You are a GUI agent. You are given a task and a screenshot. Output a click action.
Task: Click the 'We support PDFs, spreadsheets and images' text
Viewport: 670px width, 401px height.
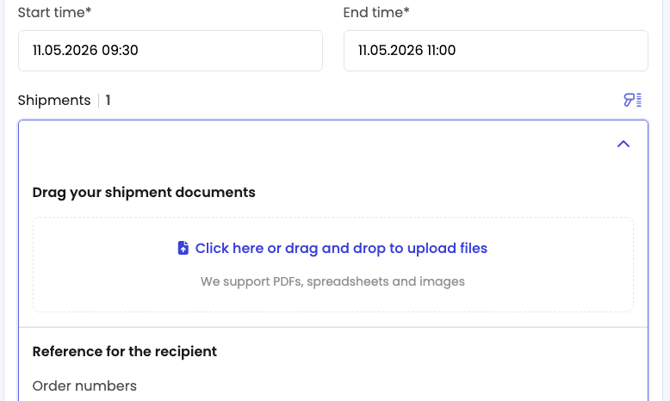332,282
